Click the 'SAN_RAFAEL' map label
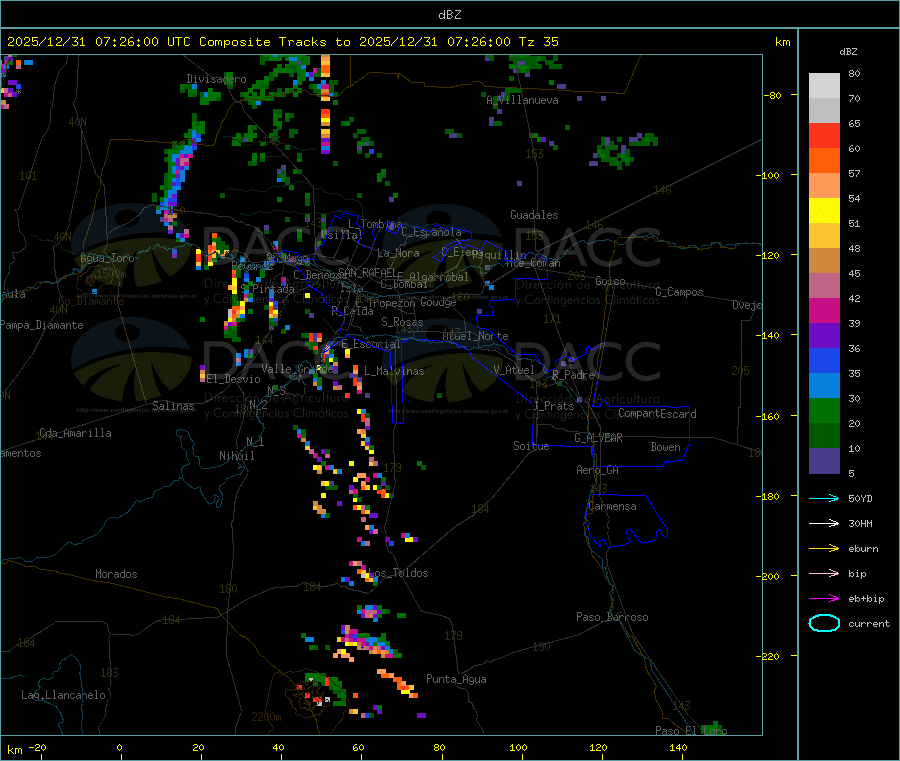 (367, 272)
